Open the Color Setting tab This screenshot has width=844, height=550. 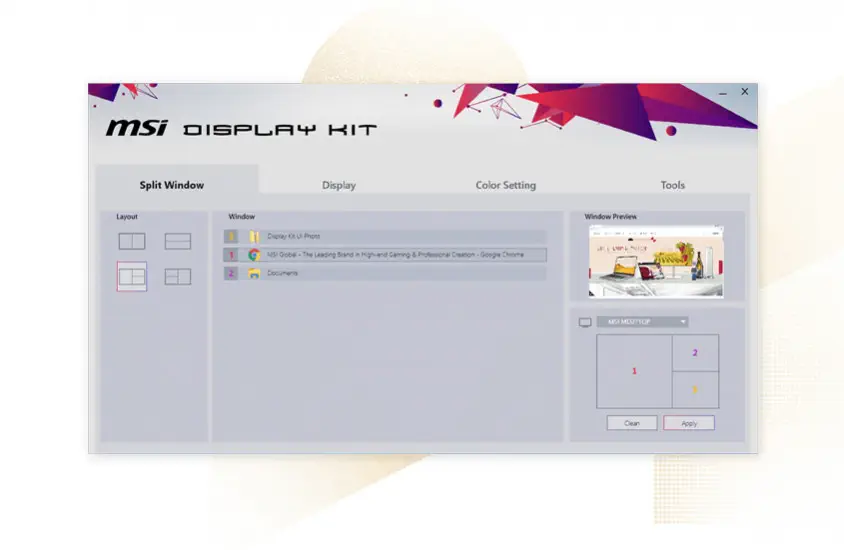(505, 185)
